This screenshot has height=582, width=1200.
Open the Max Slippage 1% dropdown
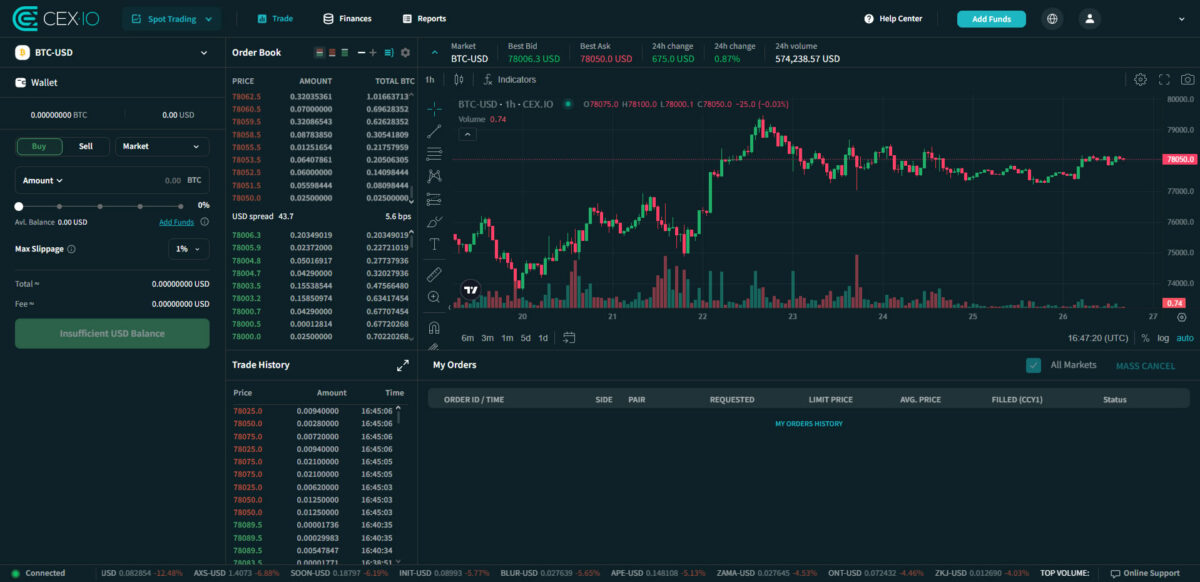(x=188, y=249)
